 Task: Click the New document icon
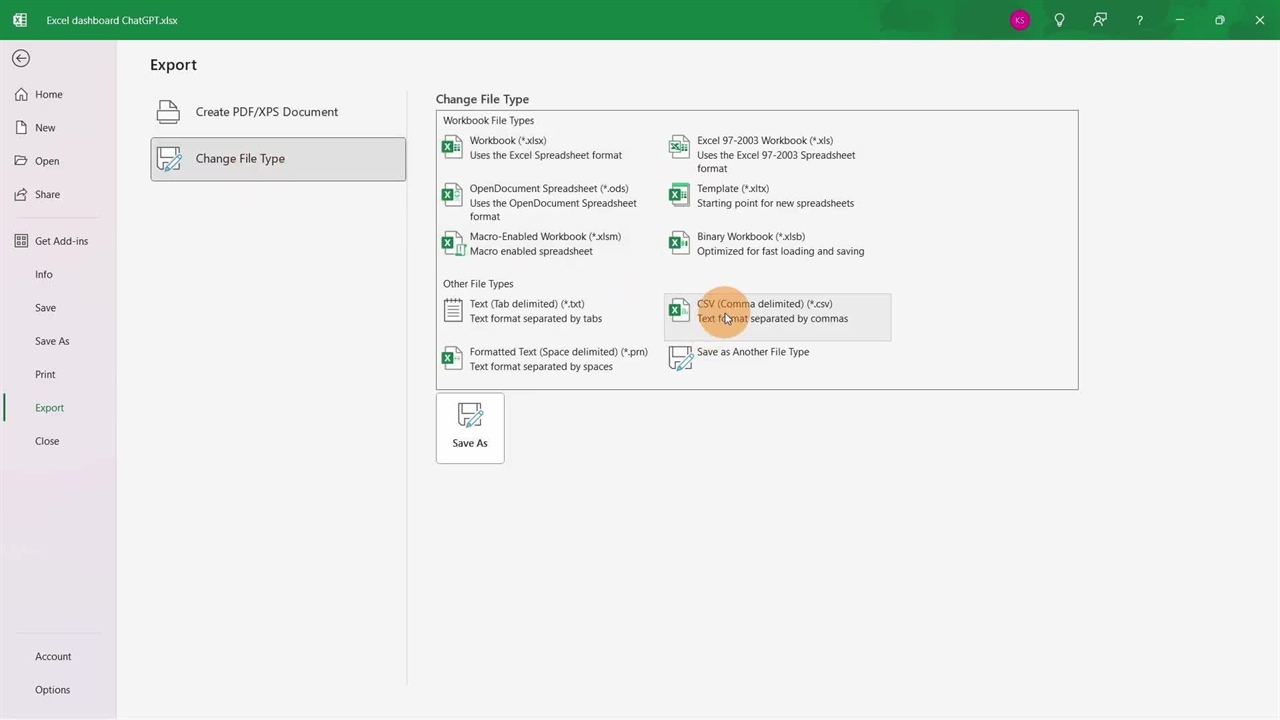pyautogui.click(x=21, y=127)
